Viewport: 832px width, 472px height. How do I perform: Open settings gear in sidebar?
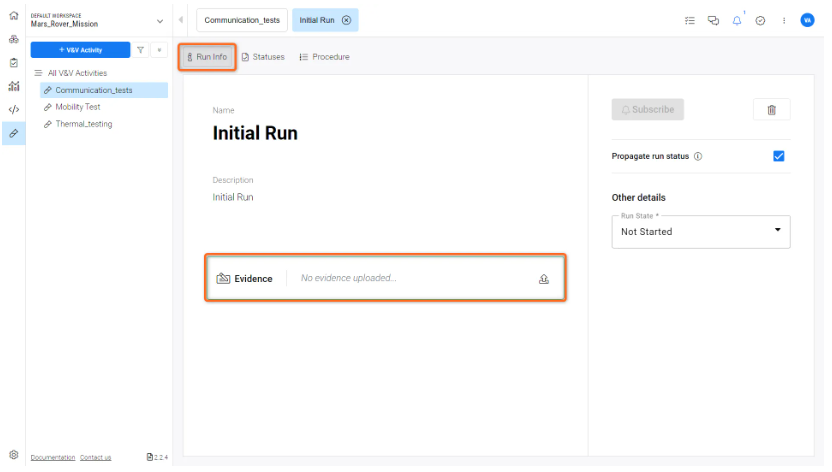(13, 455)
